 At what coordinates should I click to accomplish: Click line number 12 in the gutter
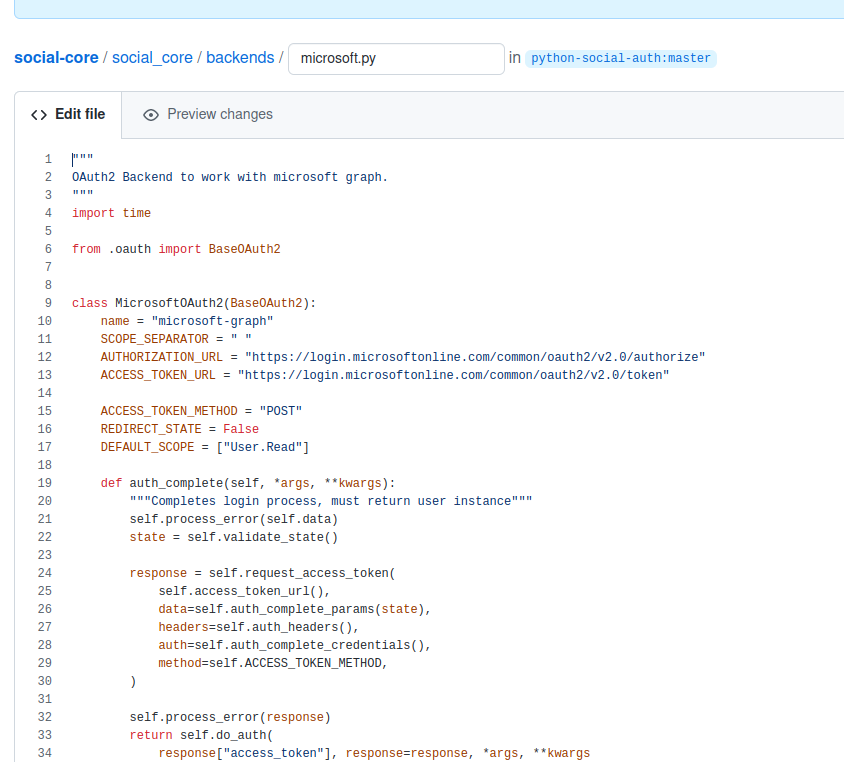tap(44, 356)
